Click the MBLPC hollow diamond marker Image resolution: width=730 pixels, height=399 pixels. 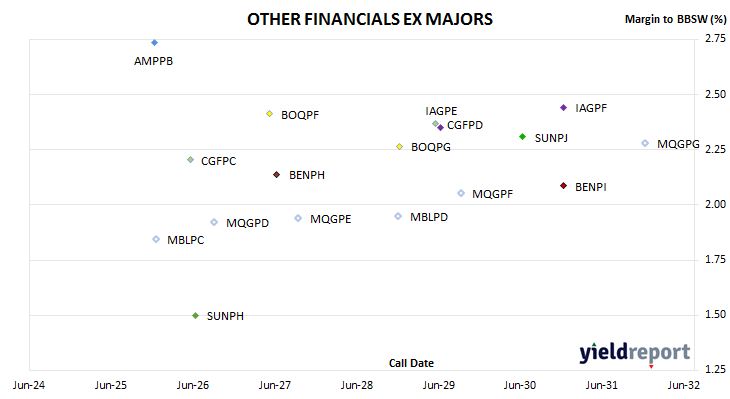click(156, 239)
